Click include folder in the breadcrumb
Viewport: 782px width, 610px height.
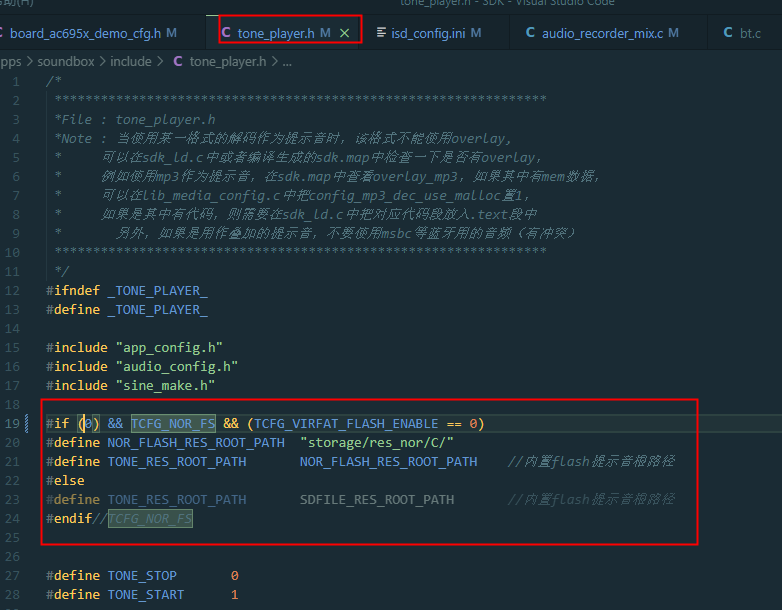pos(131,61)
